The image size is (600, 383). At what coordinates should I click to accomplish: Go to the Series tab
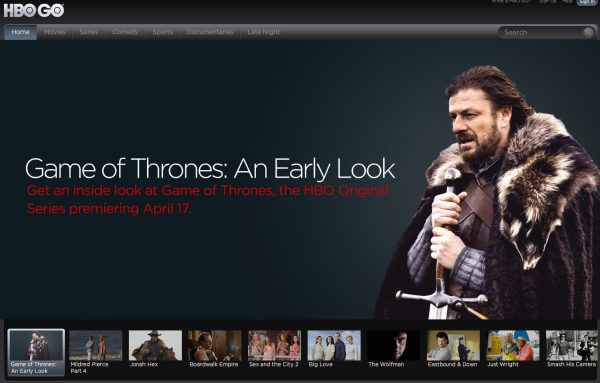[x=89, y=32]
